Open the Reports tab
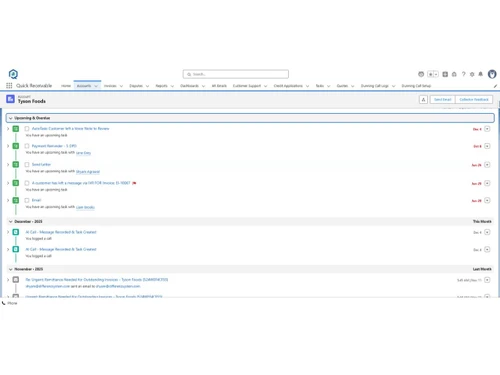This screenshot has width=500, height=375. click(161, 86)
